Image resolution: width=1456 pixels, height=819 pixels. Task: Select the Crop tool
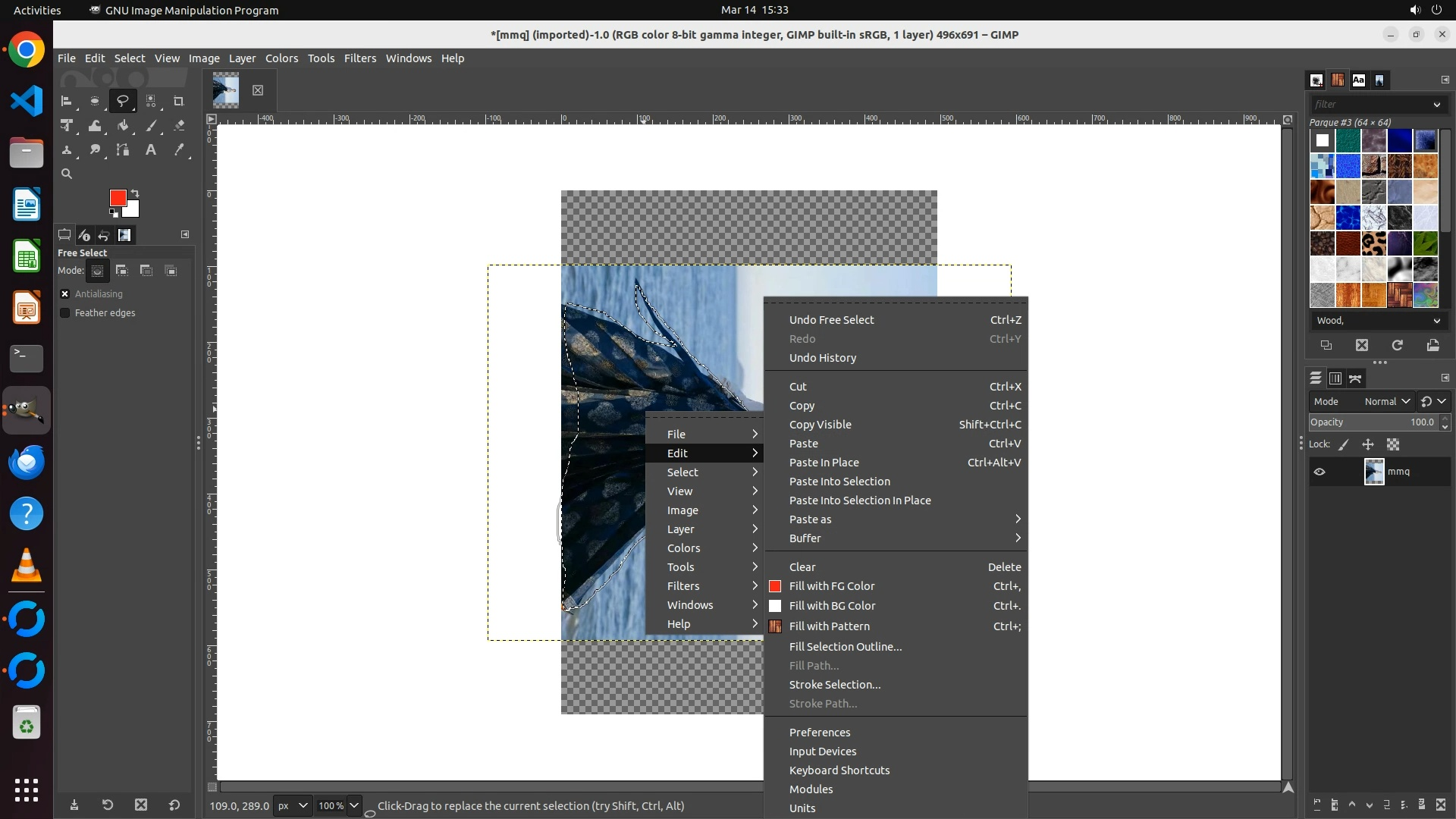179,101
